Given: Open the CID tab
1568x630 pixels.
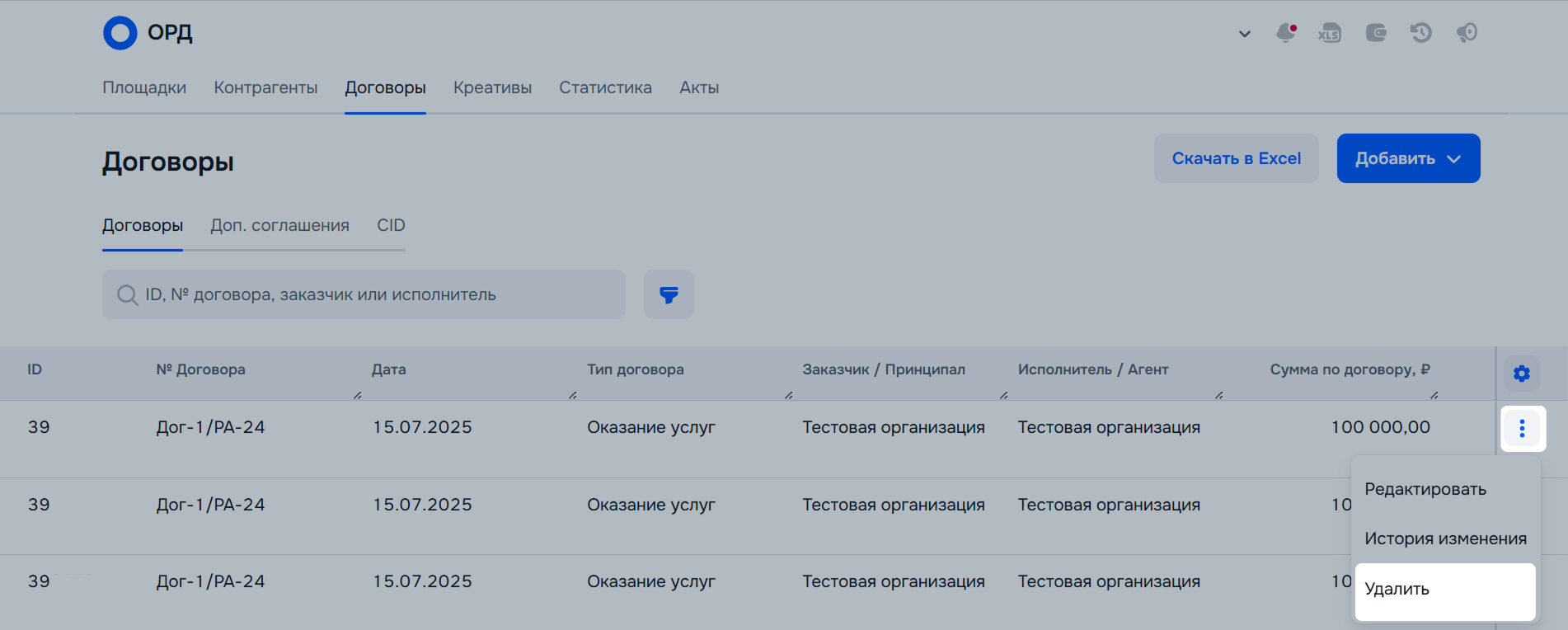Looking at the screenshot, I should coord(391,225).
